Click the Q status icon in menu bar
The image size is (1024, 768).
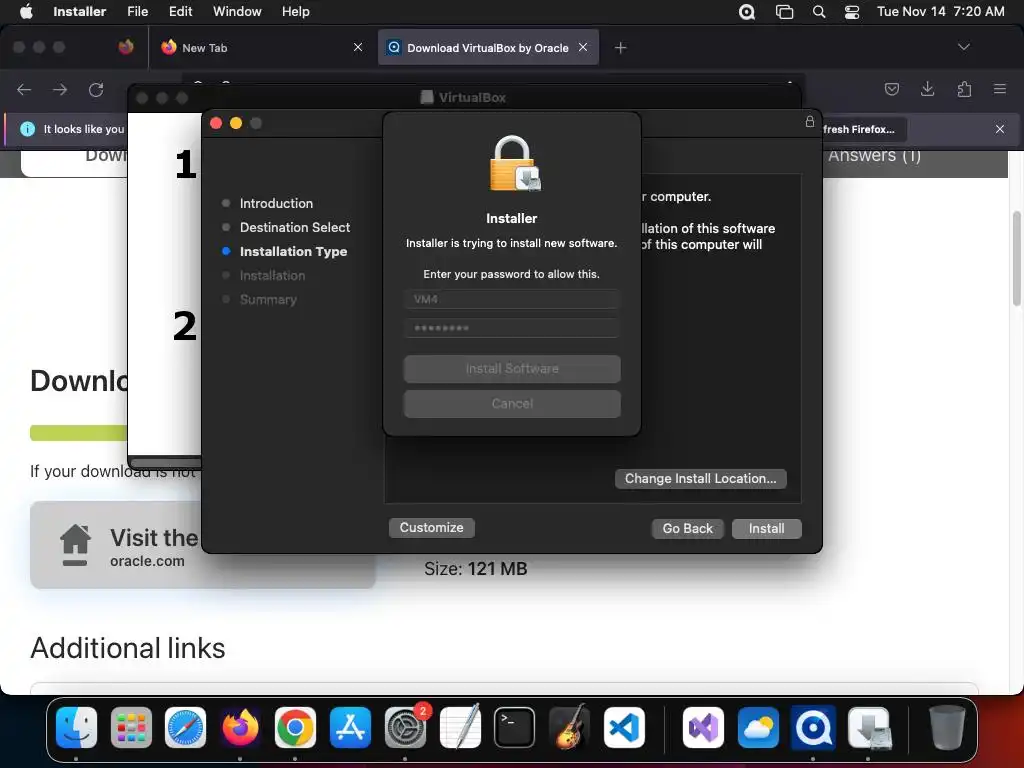[746, 11]
